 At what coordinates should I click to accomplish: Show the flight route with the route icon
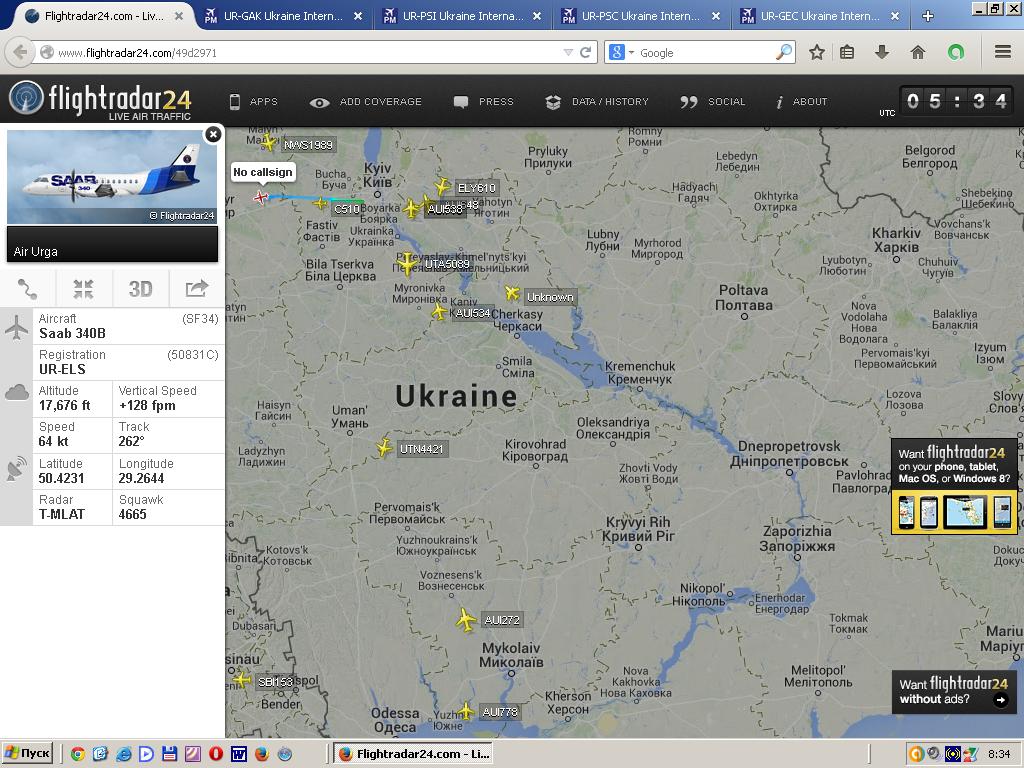coord(28,289)
